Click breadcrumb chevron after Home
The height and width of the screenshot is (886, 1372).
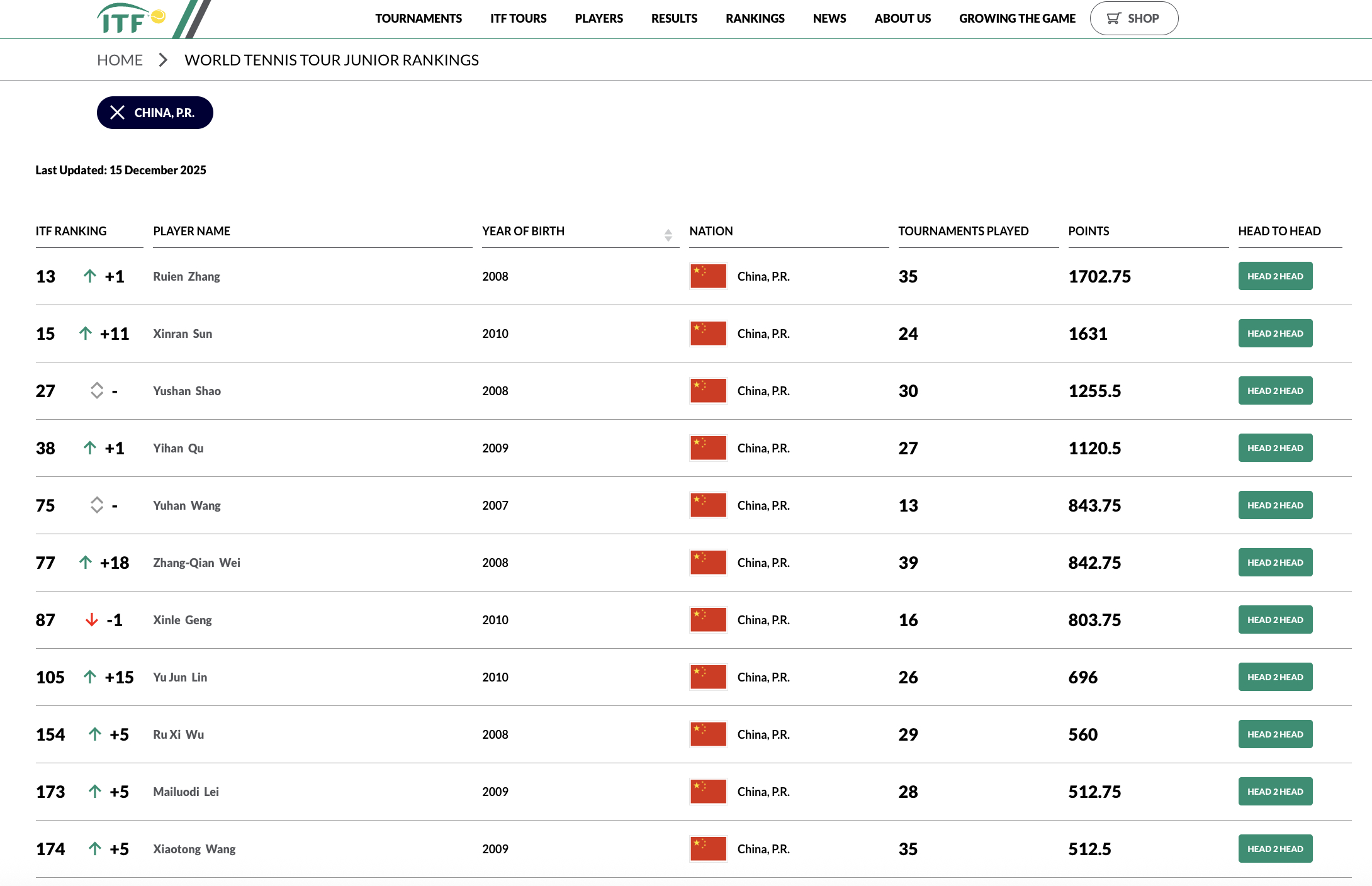pyautogui.click(x=163, y=60)
